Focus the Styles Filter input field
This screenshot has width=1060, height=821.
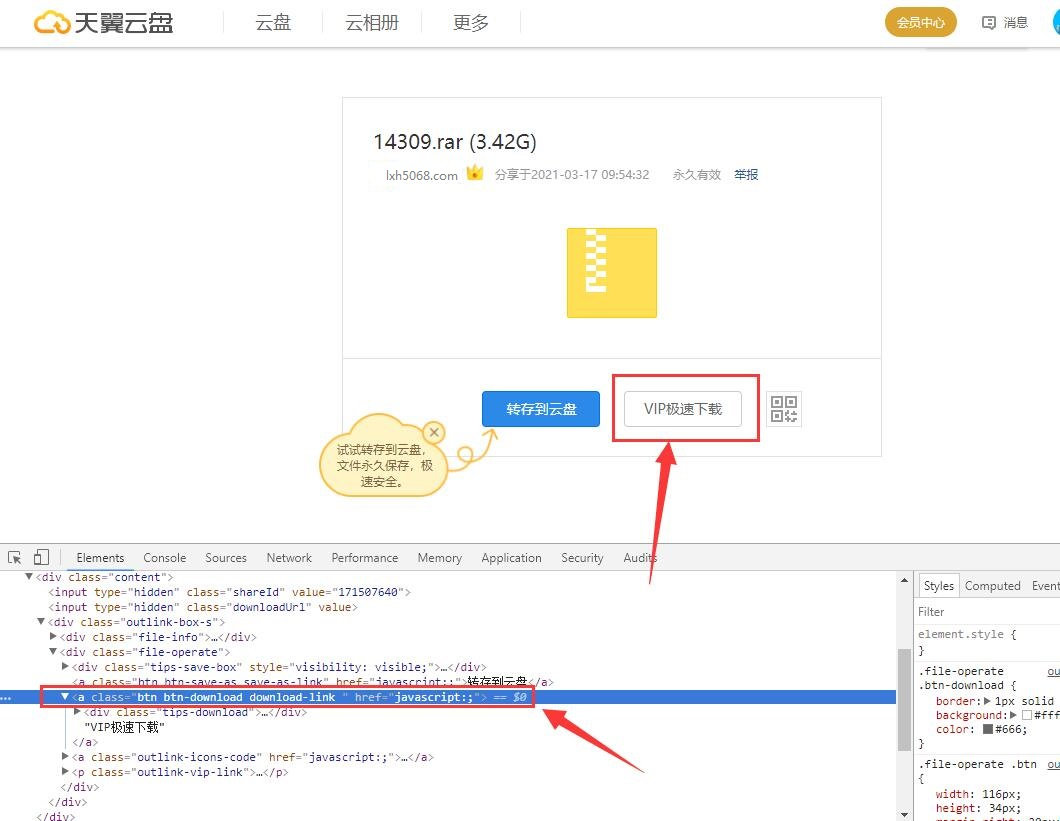[x=987, y=611]
